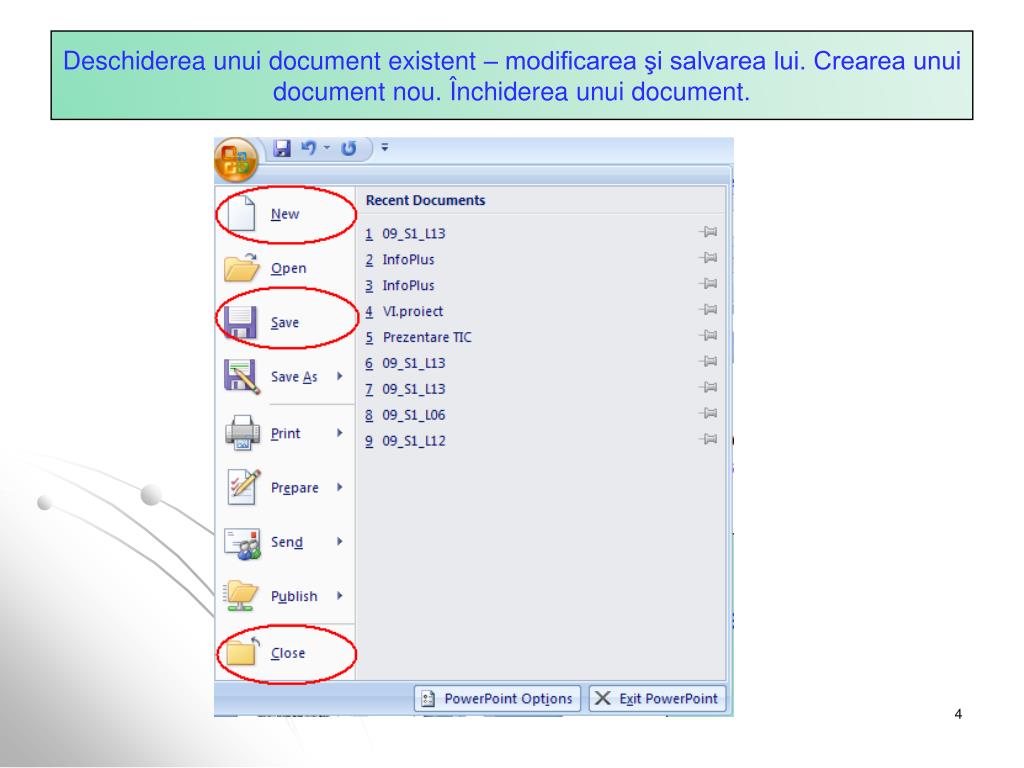
Task: Open recent document 6 09_S1_L13
Action: pyautogui.click(x=405, y=363)
